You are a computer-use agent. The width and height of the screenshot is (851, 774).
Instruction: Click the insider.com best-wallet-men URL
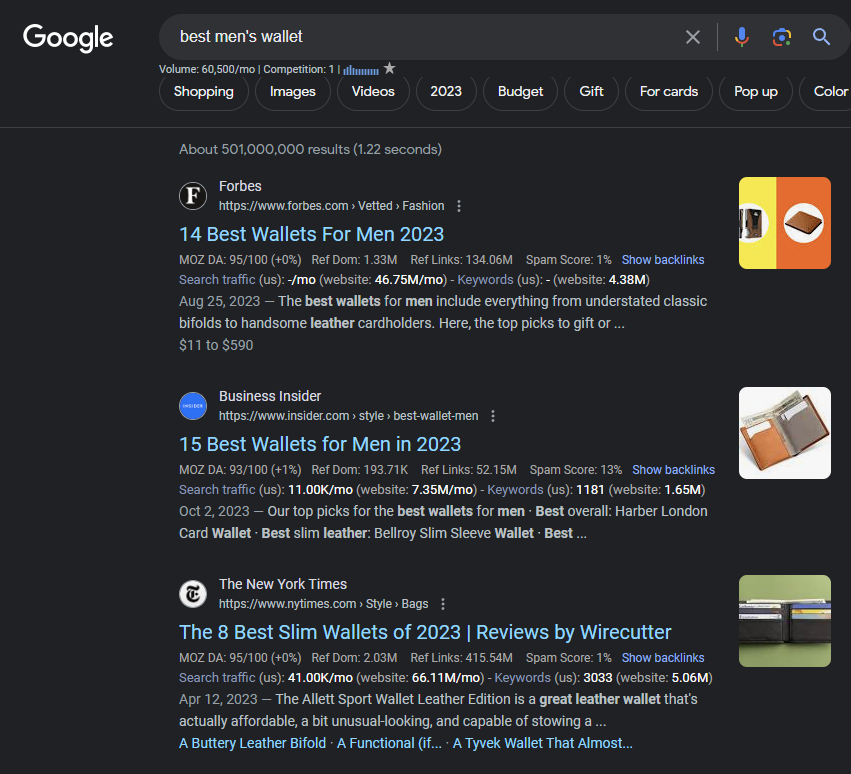pyautogui.click(x=348, y=416)
